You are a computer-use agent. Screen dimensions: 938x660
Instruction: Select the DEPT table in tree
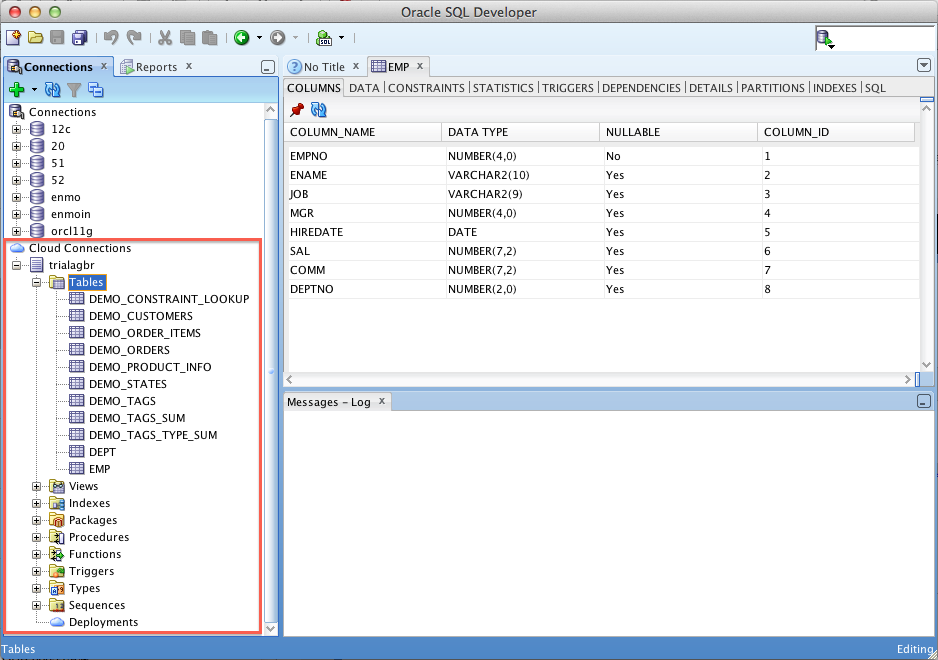pyautogui.click(x=102, y=452)
